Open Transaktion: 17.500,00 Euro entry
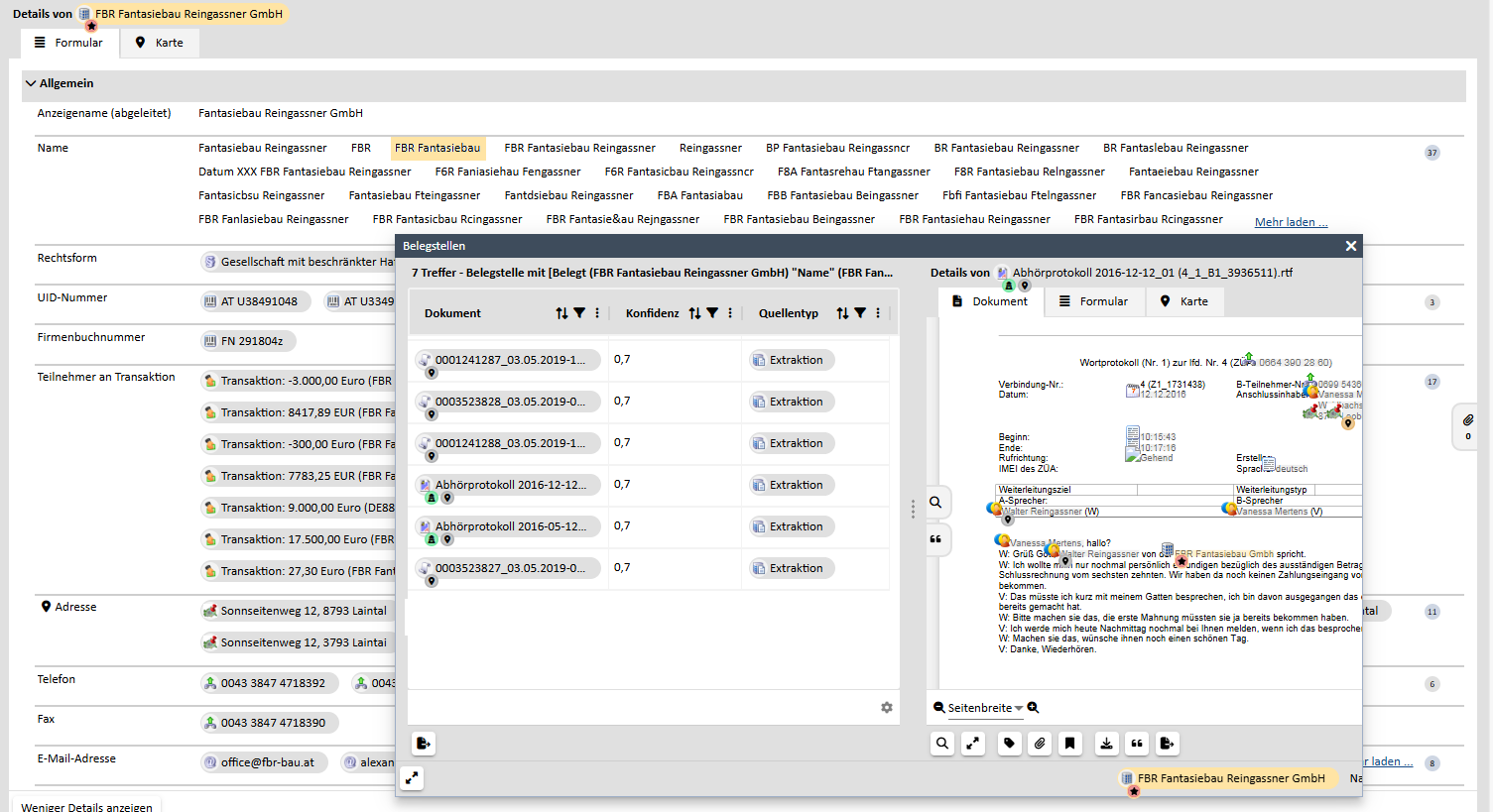The image size is (1493, 812). tap(298, 539)
